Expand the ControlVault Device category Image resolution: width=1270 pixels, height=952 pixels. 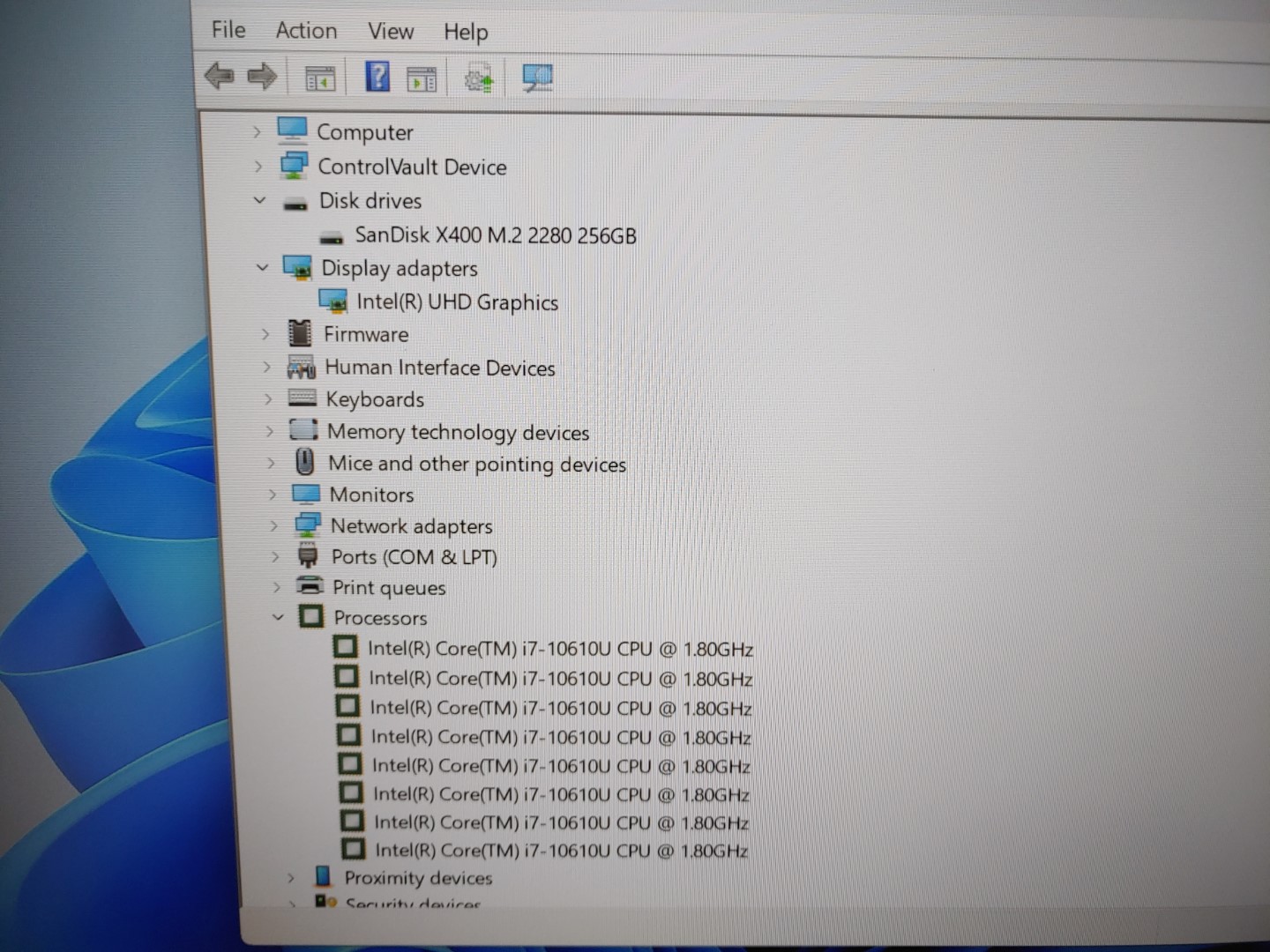coord(258,166)
